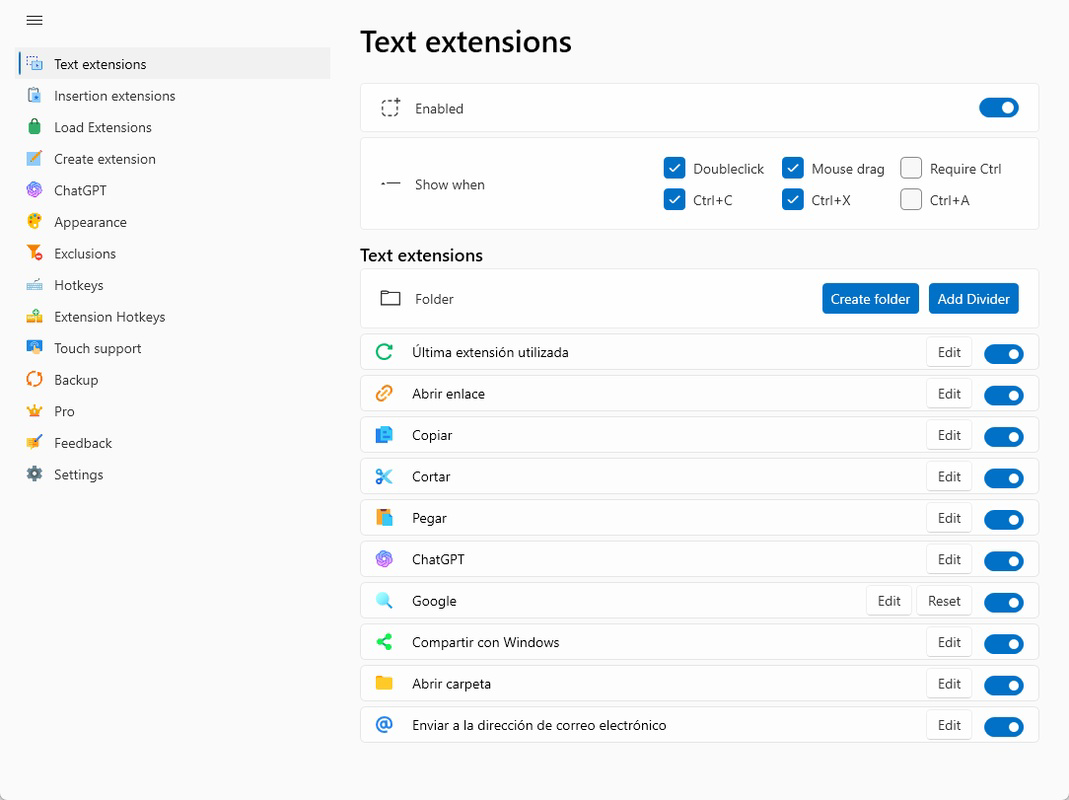Click the Text extensions sidebar icon

click(x=34, y=63)
